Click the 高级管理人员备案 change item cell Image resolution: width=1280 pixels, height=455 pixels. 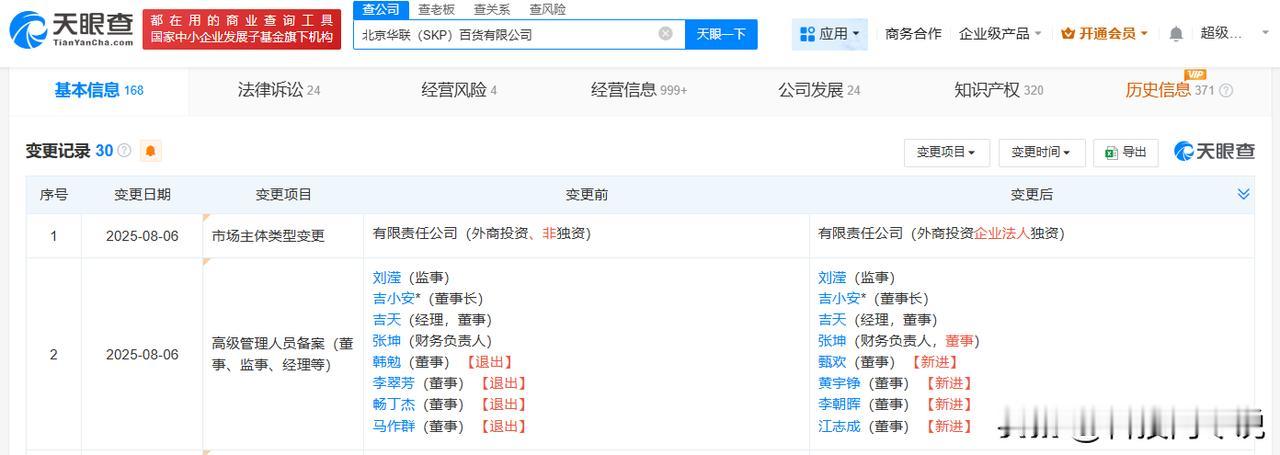coord(283,354)
